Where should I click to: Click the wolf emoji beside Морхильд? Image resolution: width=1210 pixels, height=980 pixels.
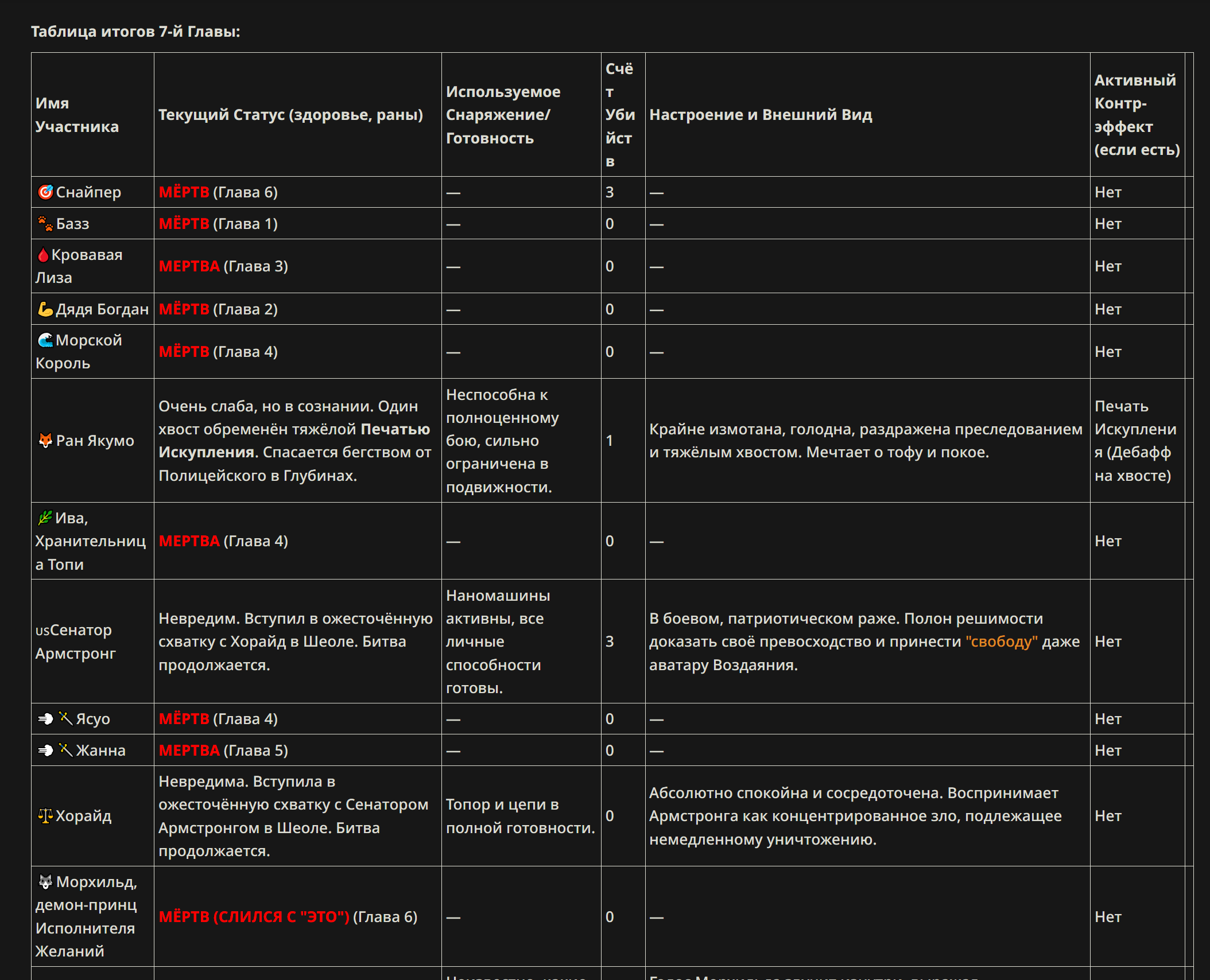tap(45, 881)
